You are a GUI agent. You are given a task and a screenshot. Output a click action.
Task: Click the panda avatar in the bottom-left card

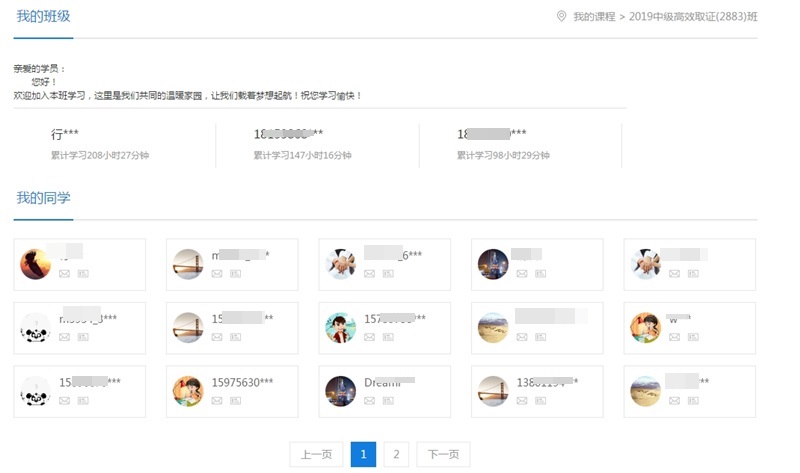[35, 391]
